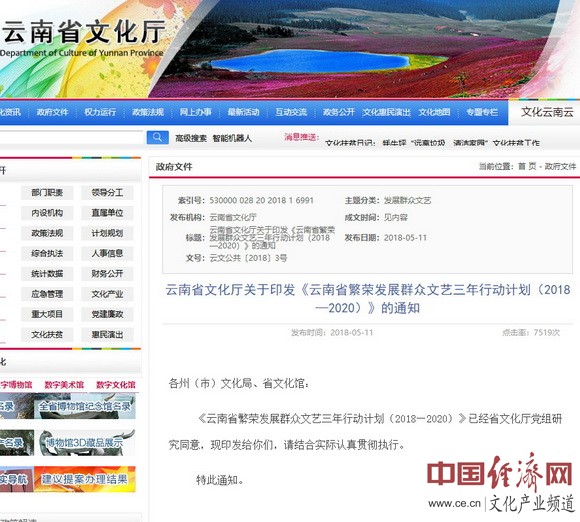Click the 数字美术馆 link
The height and width of the screenshot is (522, 580).
[64, 385]
